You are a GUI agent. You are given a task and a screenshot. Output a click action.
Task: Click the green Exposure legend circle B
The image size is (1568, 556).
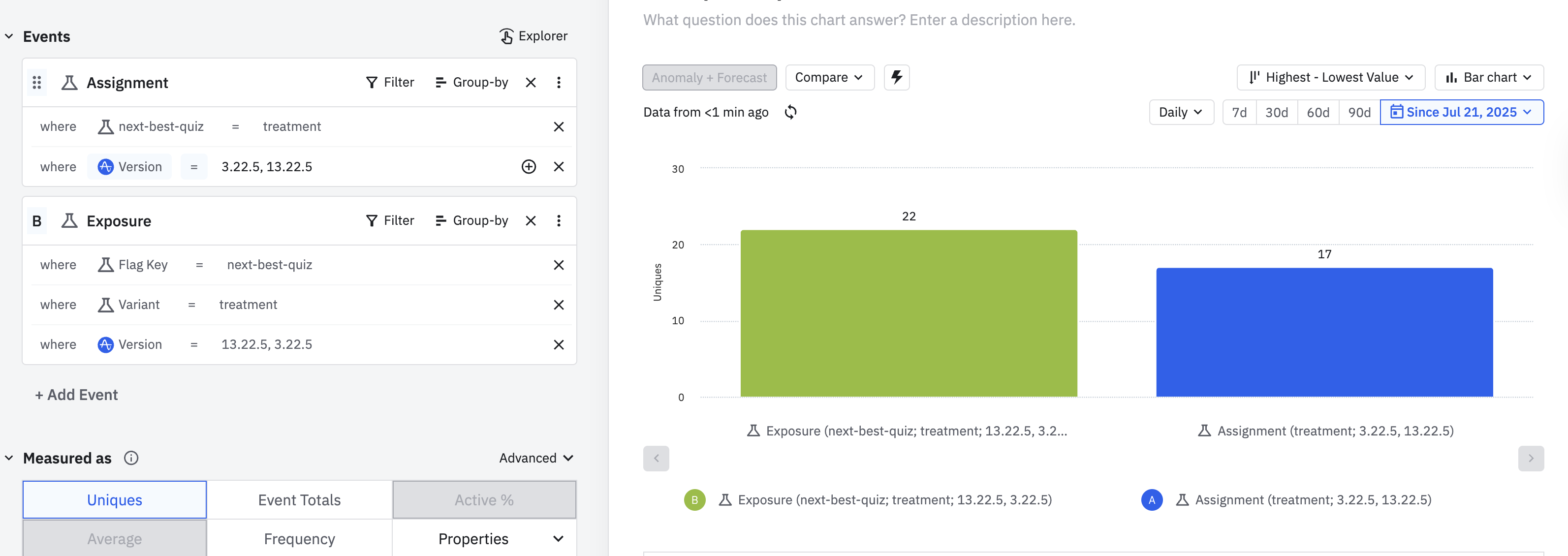[694, 500]
